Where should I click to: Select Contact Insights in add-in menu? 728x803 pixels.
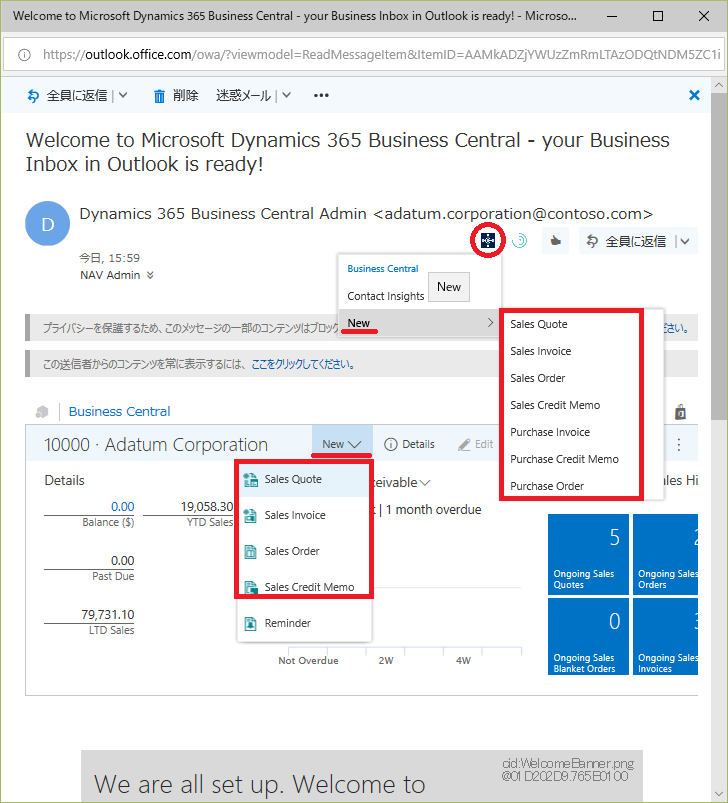click(x=386, y=296)
